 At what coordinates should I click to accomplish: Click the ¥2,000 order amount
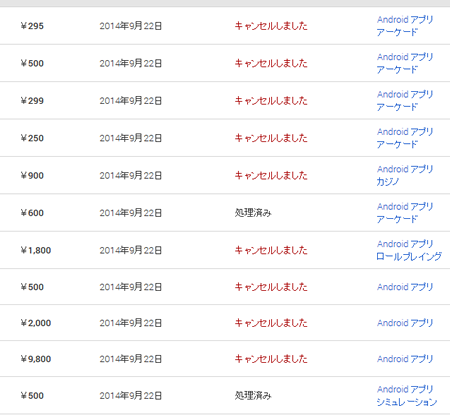tap(36, 323)
